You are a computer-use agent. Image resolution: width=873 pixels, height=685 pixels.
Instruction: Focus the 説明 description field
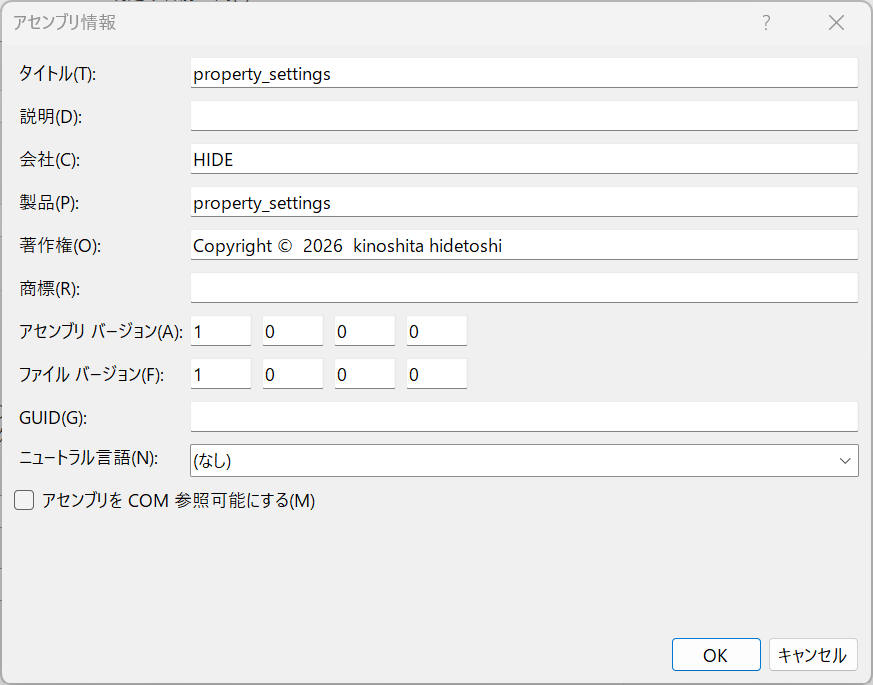524,116
